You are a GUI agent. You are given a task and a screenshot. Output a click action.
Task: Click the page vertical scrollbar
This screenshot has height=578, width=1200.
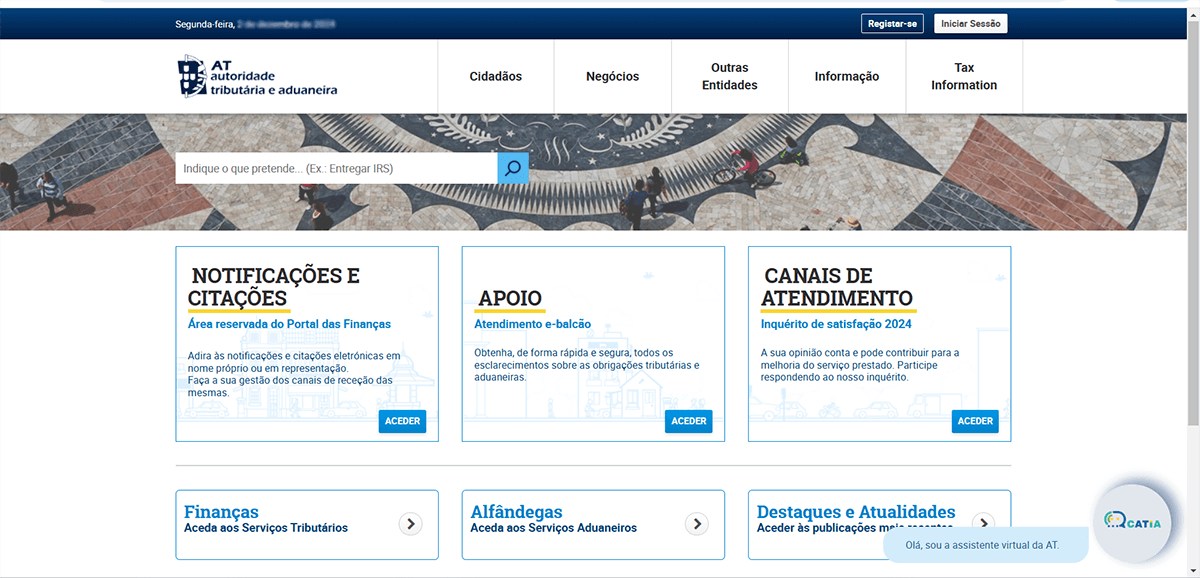click(1194, 220)
